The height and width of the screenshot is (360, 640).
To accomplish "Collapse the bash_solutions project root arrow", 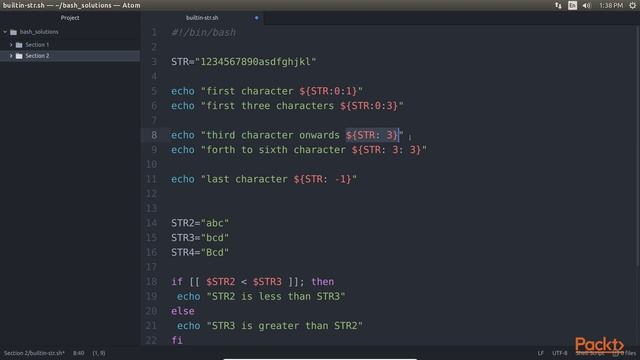I will coord(5,32).
